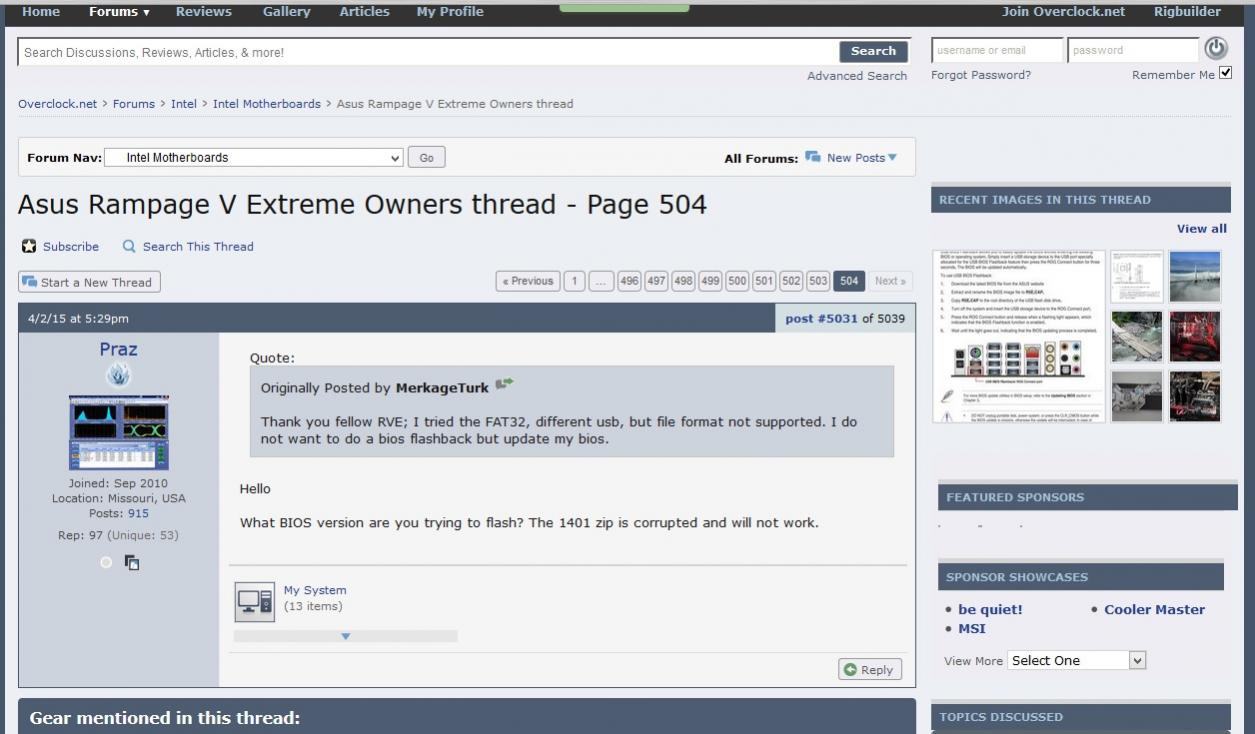This screenshot has height=734, width=1255.
Task: Click Join Overclock.net link
Action: click(x=1063, y=12)
